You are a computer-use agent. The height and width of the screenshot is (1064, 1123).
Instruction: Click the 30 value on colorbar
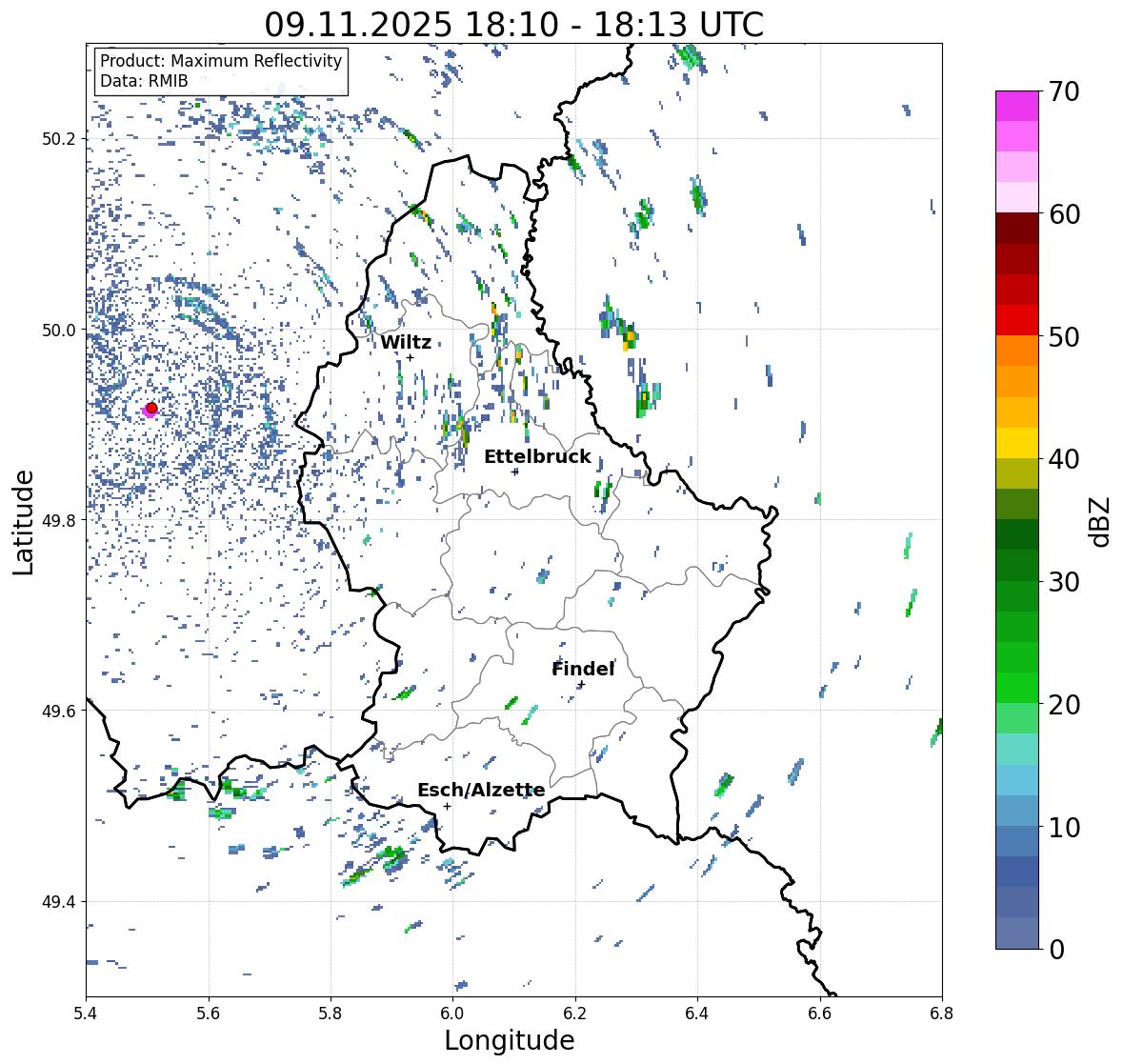(x=1064, y=582)
